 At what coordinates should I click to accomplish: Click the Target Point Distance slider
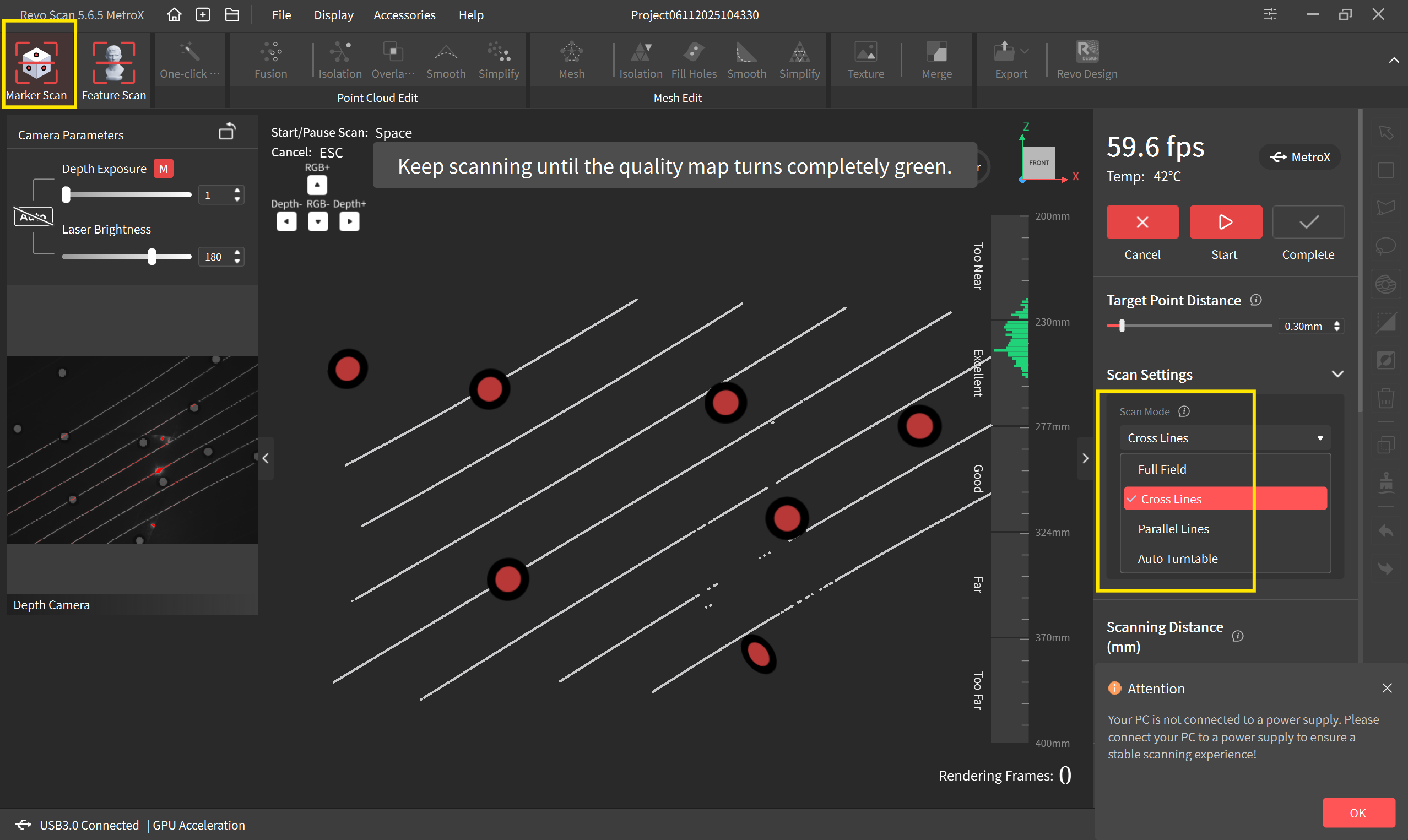coord(1189,326)
